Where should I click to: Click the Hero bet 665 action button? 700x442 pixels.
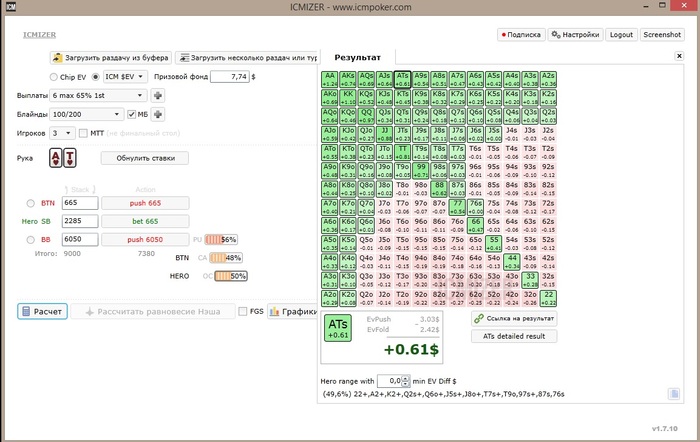(x=145, y=221)
